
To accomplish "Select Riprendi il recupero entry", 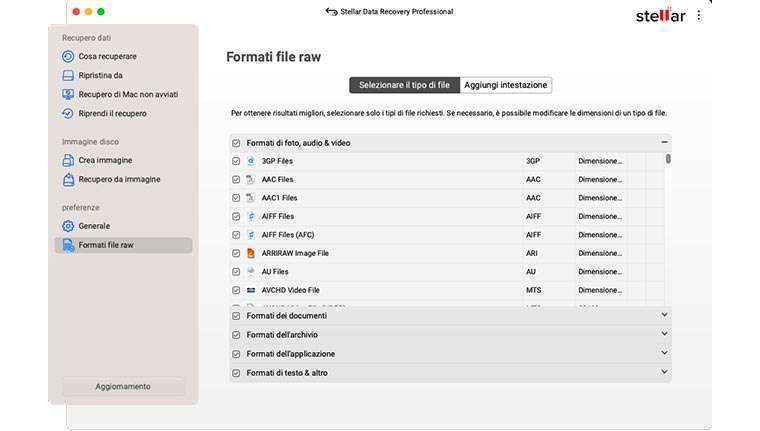I will [112, 113].
